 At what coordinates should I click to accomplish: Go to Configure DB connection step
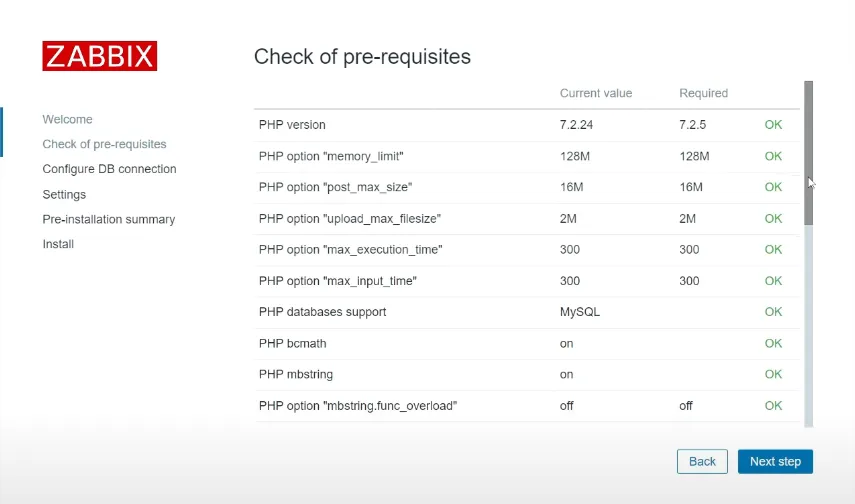(x=109, y=169)
